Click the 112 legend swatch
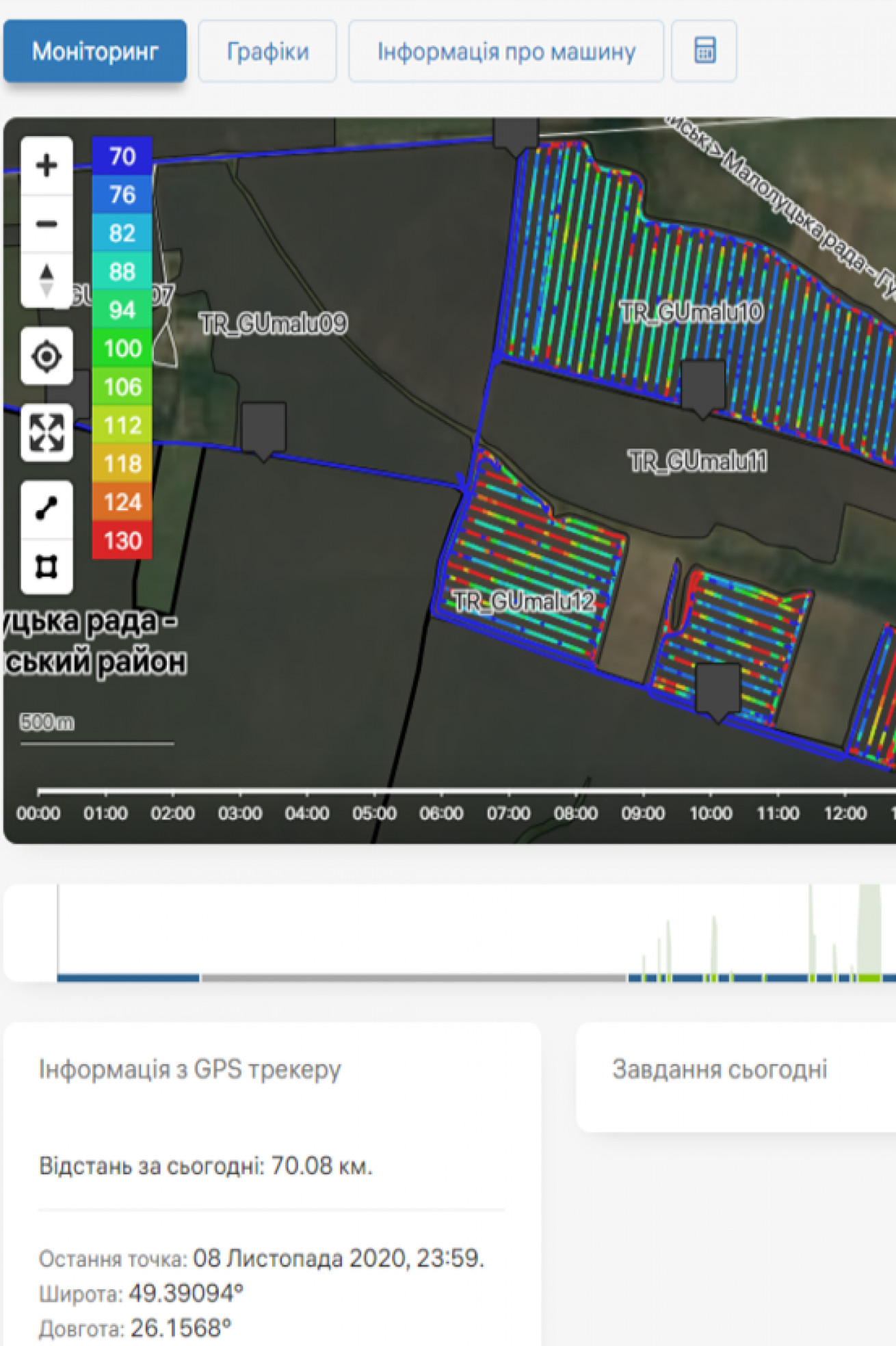This screenshot has height=1346, width=896. pos(122,425)
